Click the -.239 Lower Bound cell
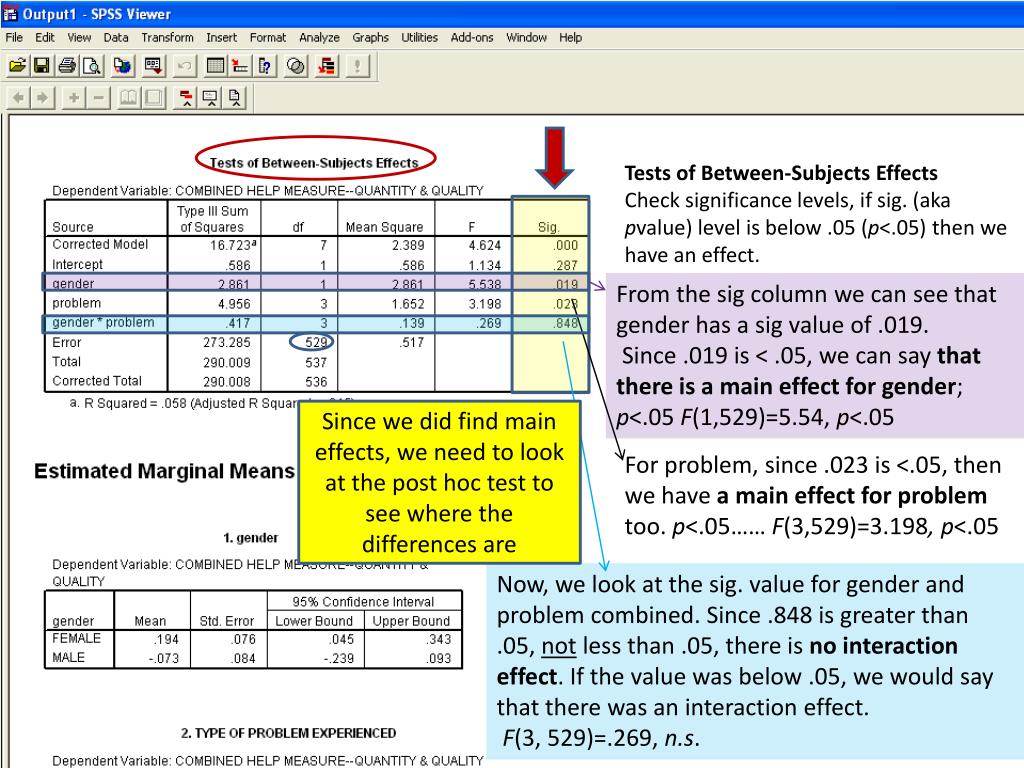Screen dimensions: 1024x768 [x=338, y=658]
